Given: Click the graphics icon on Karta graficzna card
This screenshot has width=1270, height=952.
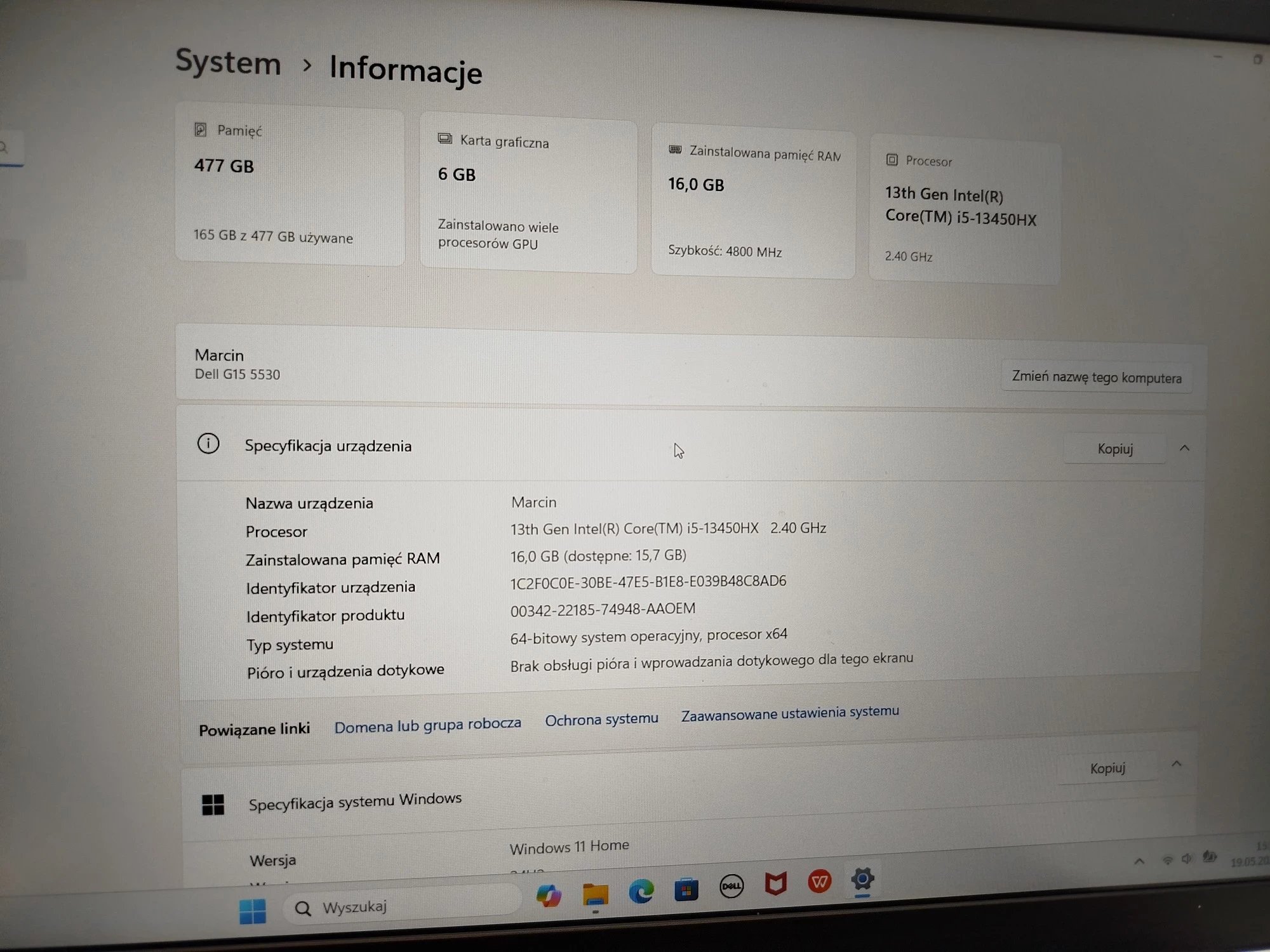Looking at the screenshot, I should (x=444, y=138).
